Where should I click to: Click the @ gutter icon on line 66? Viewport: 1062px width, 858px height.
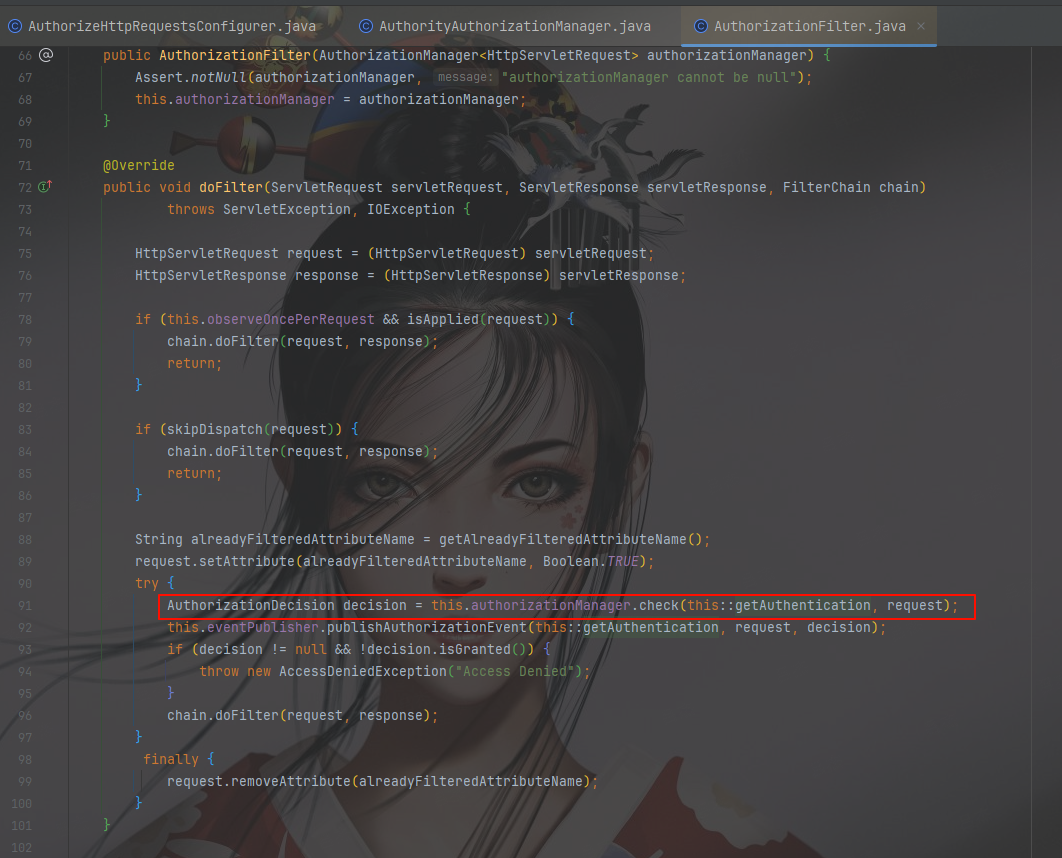[x=46, y=55]
